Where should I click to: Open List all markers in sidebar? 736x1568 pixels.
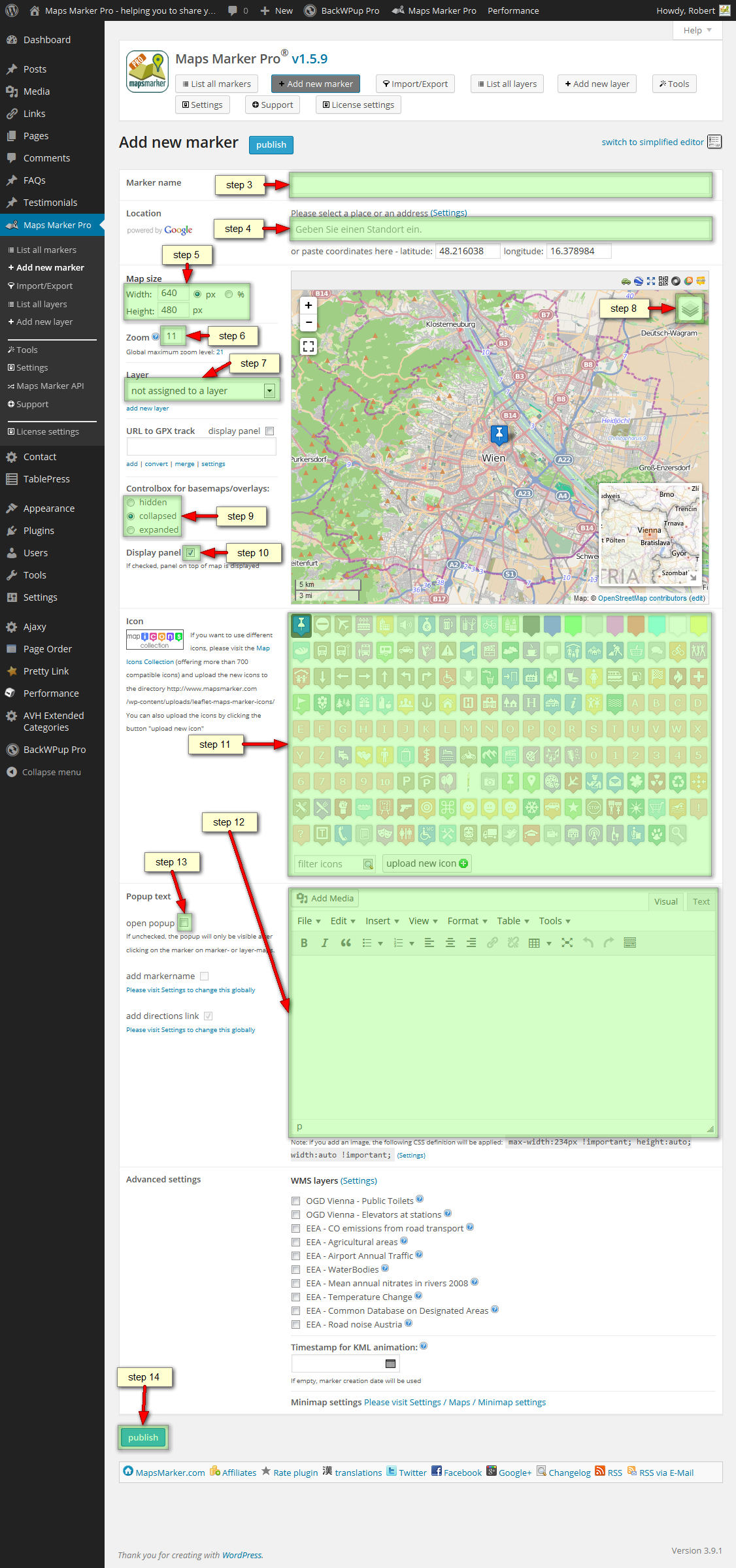click(46, 250)
